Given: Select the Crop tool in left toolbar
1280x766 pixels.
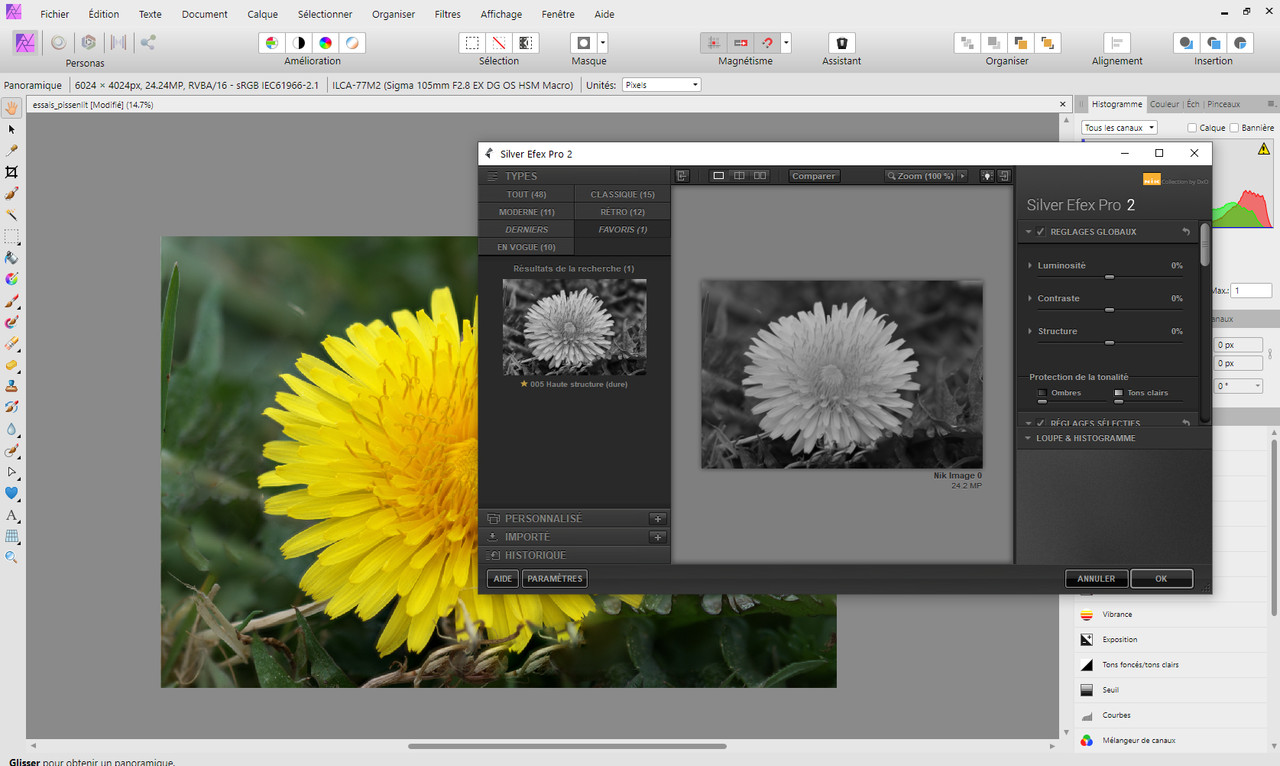Looking at the screenshot, I should (x=12, y=172).
